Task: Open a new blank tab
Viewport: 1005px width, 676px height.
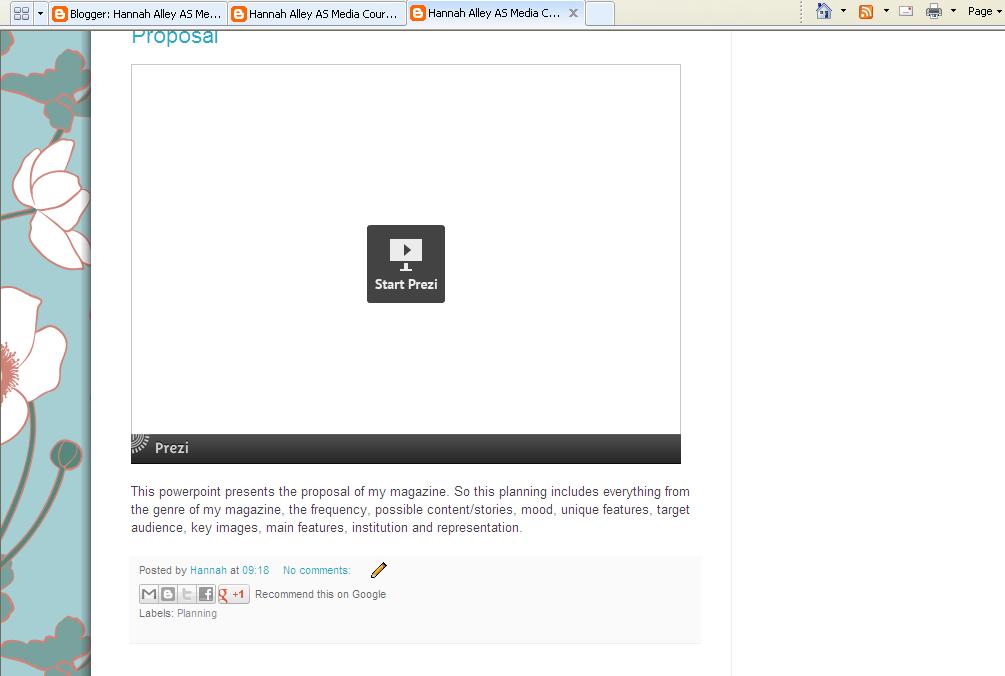Action: click(600, 13)
